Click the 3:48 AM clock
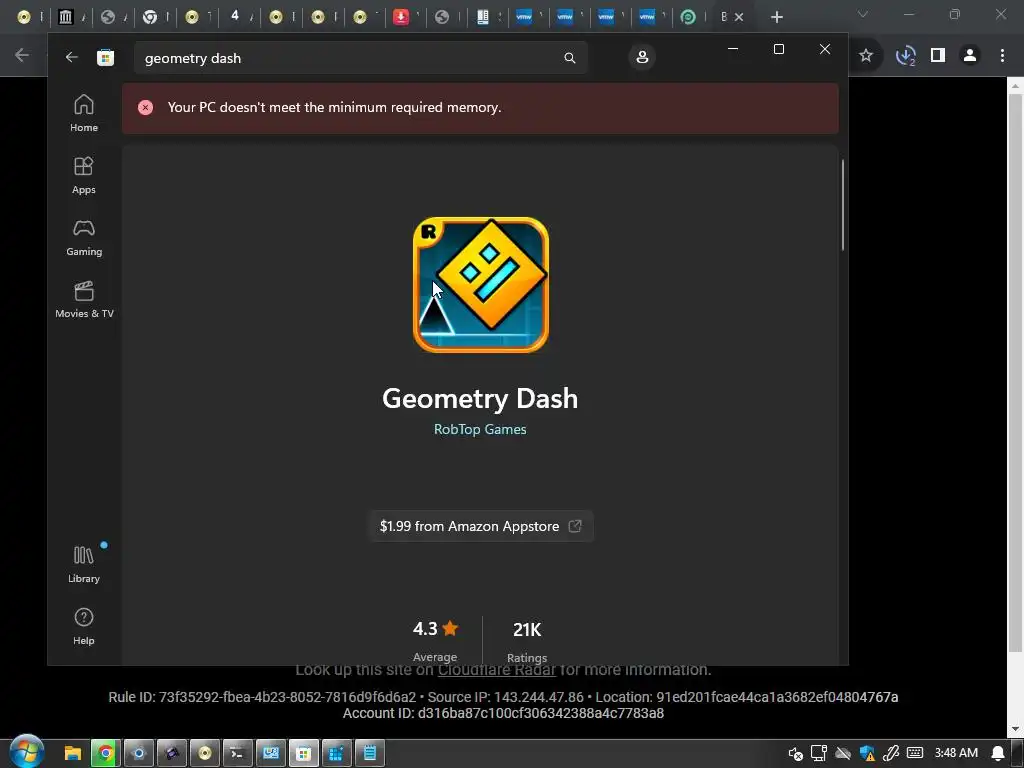This screenshot has width=1024, height=768. click(x=956, y=753)
